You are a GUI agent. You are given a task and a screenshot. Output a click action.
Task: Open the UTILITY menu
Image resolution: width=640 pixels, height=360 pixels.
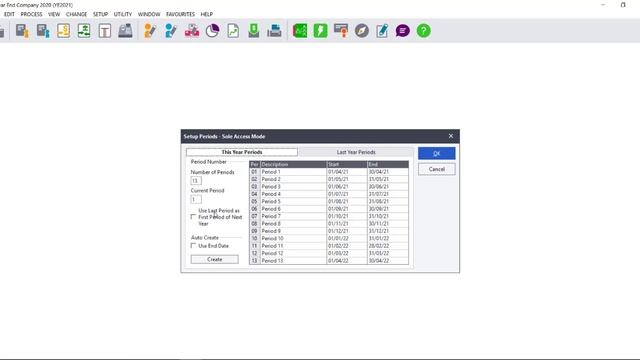point(123,14)
